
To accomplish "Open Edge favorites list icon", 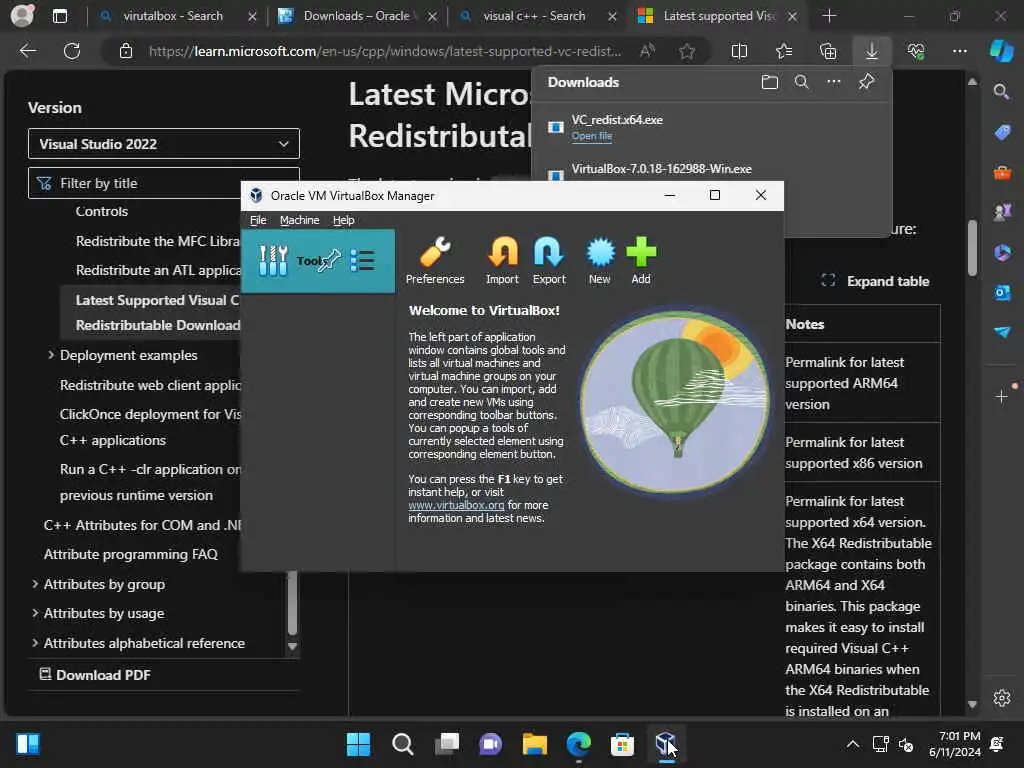I will 784,51.
